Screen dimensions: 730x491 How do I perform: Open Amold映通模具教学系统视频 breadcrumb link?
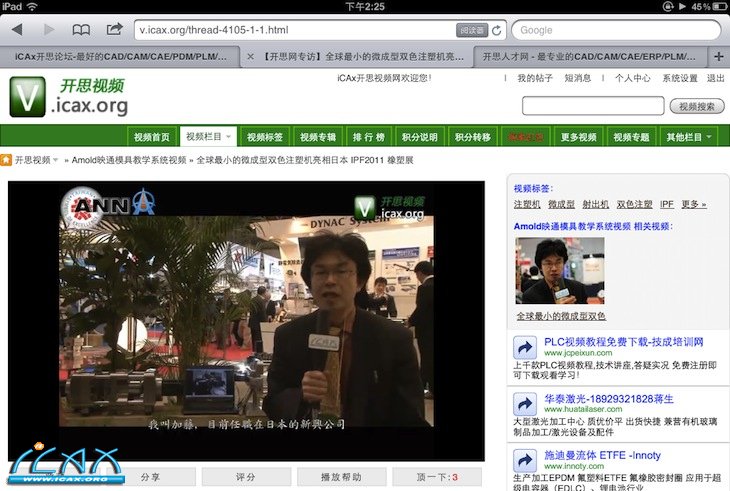point(129,160)
